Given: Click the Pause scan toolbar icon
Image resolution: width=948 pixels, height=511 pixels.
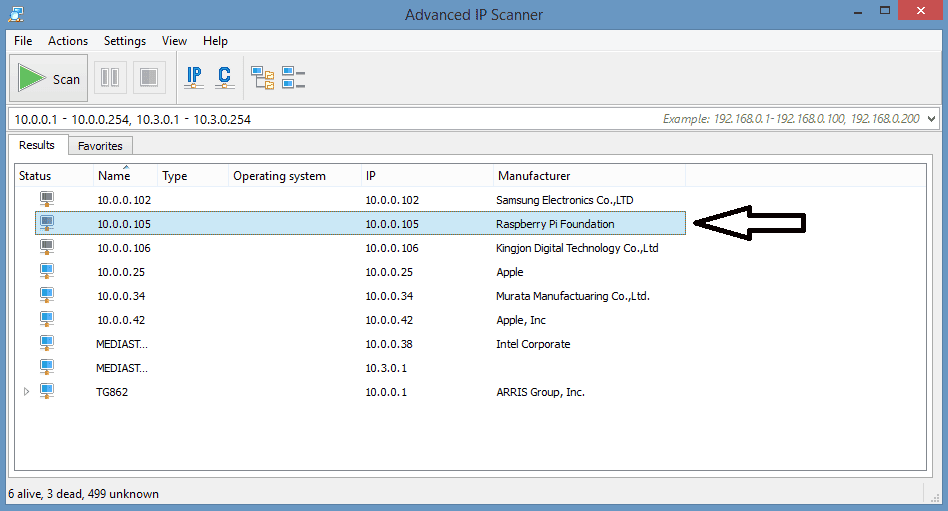Looking at the screenshot, I should click(110, 77).
